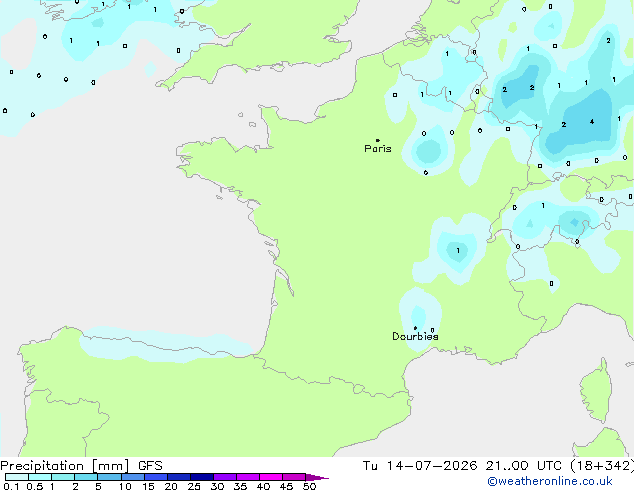Click the '21..00 UTC' time text

(524, 466)
